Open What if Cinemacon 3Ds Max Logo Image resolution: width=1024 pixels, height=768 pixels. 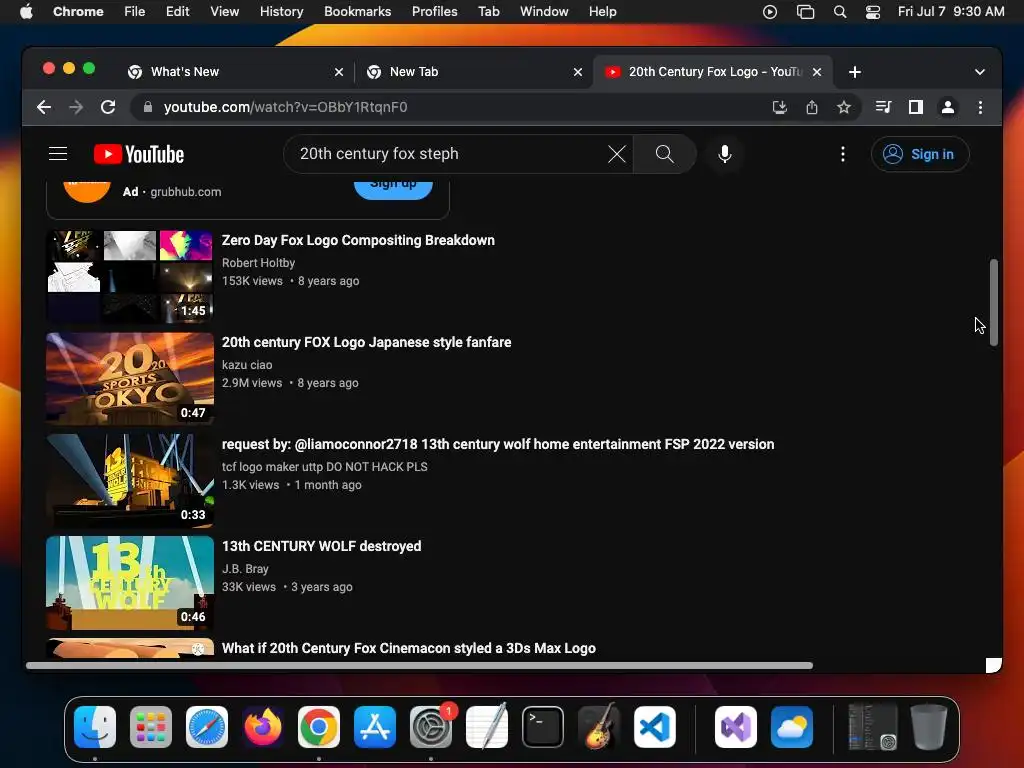[x=408, y=648]
